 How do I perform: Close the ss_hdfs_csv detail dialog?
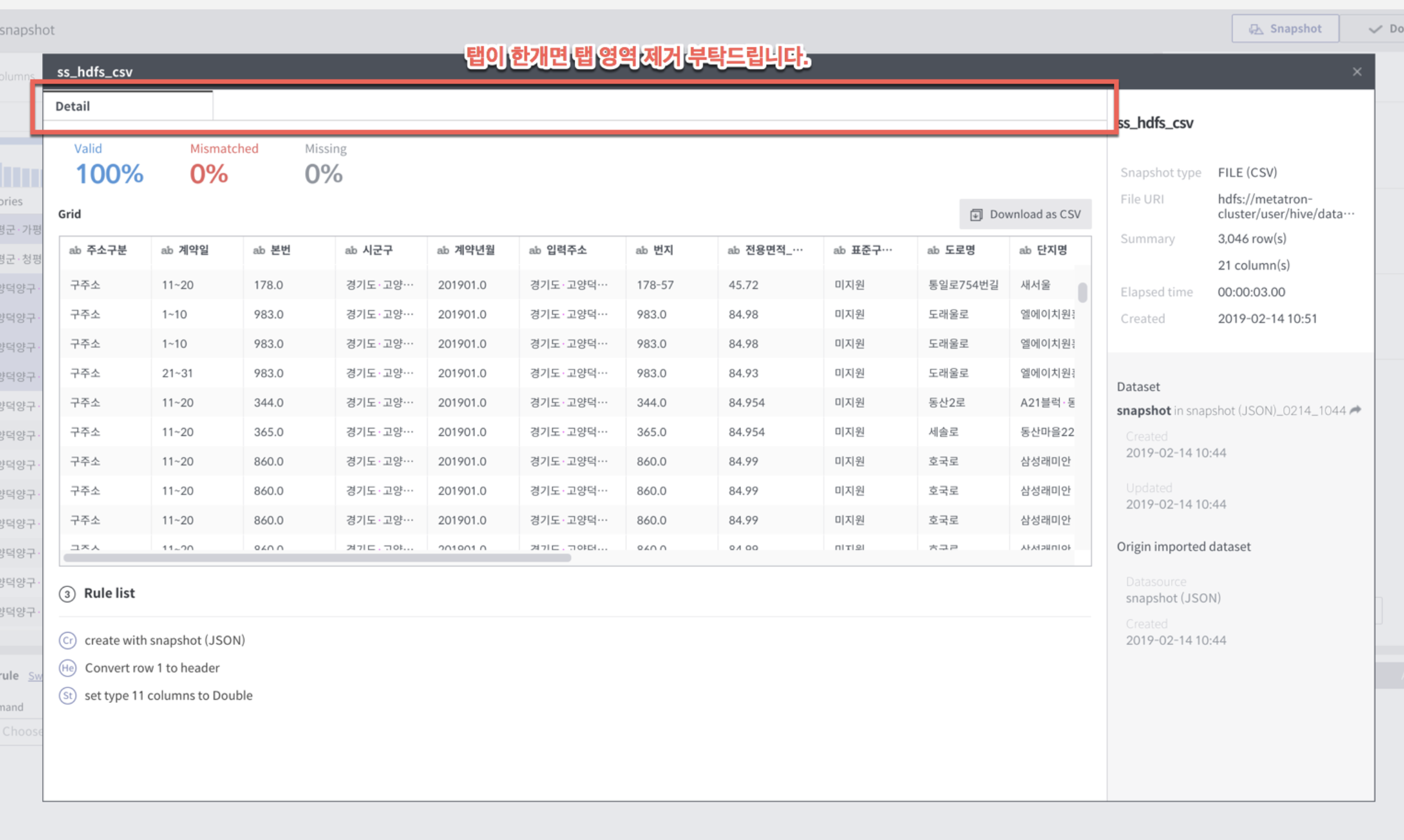[x=1357, y=71]
